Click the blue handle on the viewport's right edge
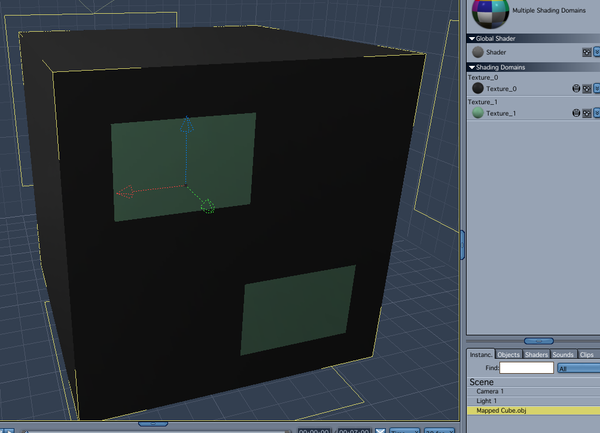 click(463, 245)
